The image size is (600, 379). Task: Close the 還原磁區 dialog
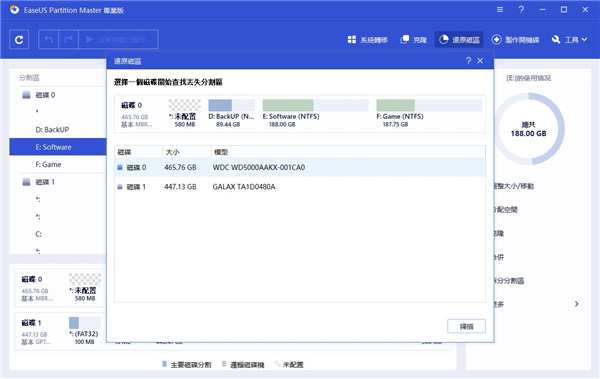point(480,60)
